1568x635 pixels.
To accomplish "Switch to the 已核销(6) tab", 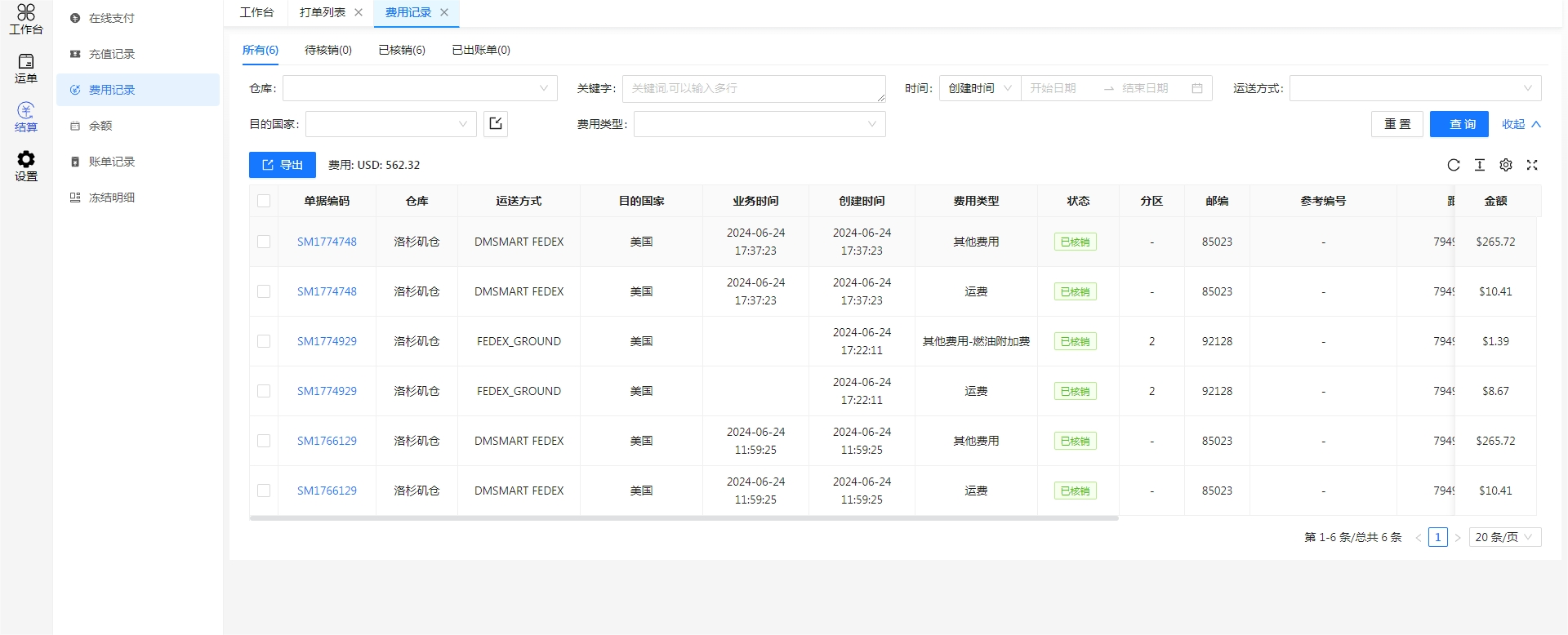I will coord(402,50).
